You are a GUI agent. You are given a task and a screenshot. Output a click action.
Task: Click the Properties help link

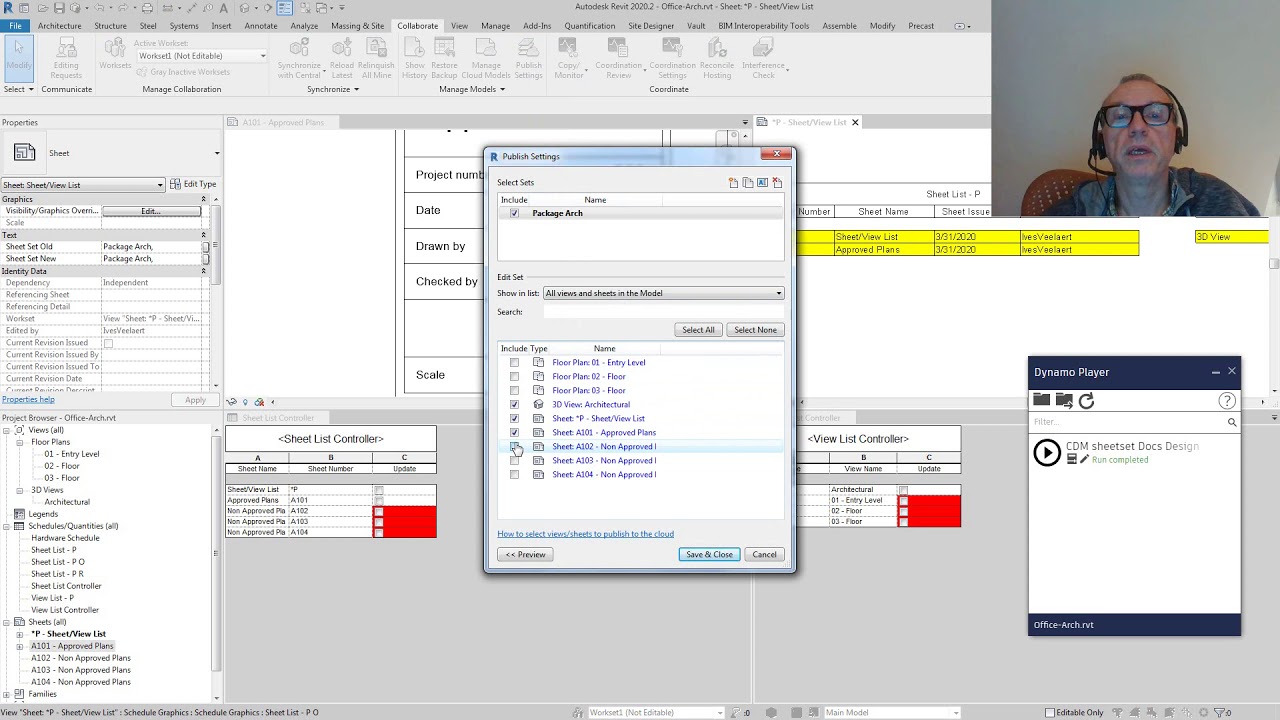tap(28, 400)
